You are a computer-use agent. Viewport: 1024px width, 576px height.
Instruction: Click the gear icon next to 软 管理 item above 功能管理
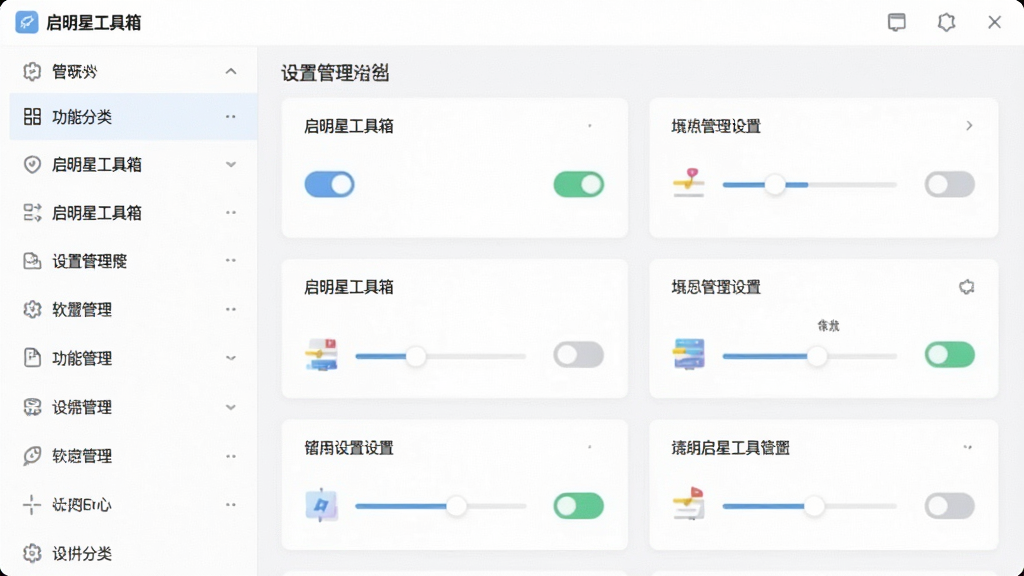(32, 309)
